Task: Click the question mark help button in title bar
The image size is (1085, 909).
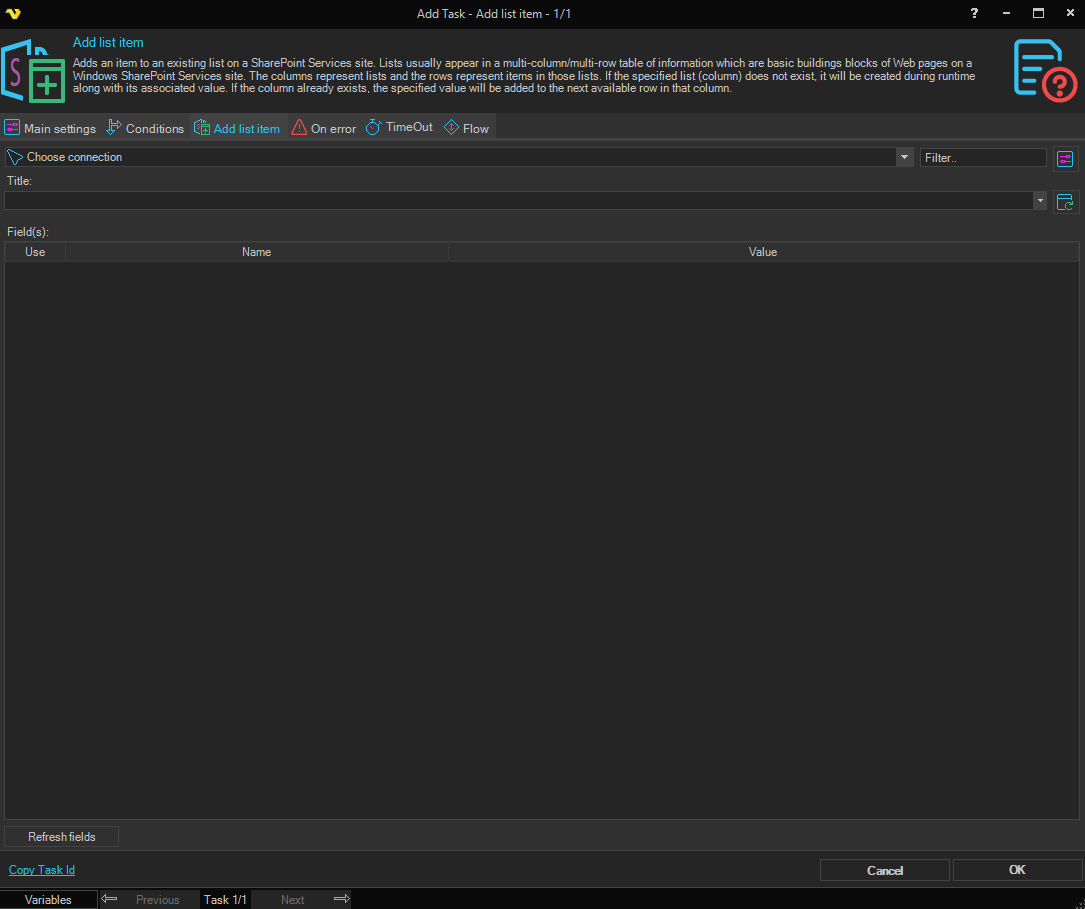Action: tap(974, 13)
